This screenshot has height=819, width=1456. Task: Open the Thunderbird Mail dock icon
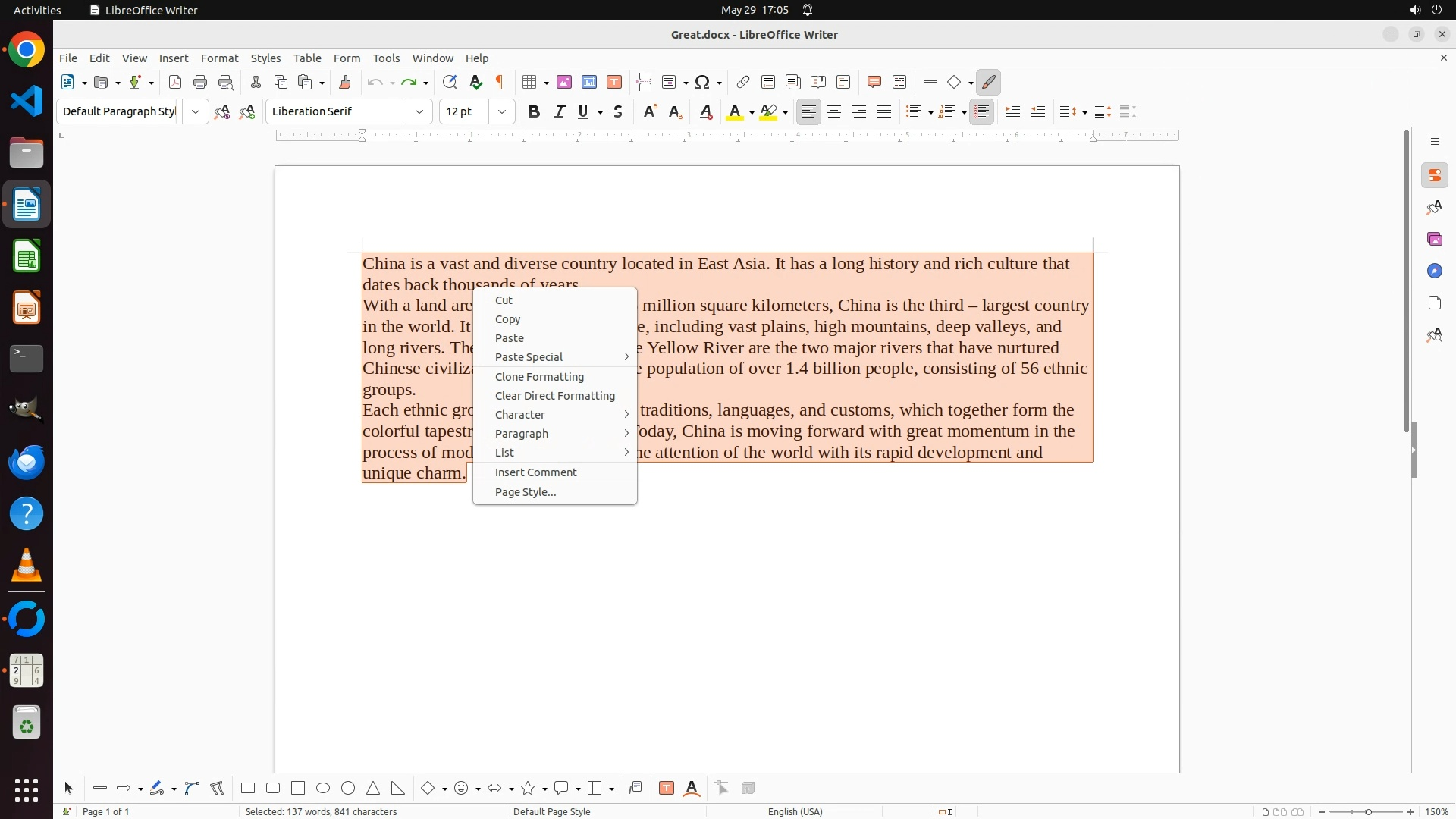point(27,463)
